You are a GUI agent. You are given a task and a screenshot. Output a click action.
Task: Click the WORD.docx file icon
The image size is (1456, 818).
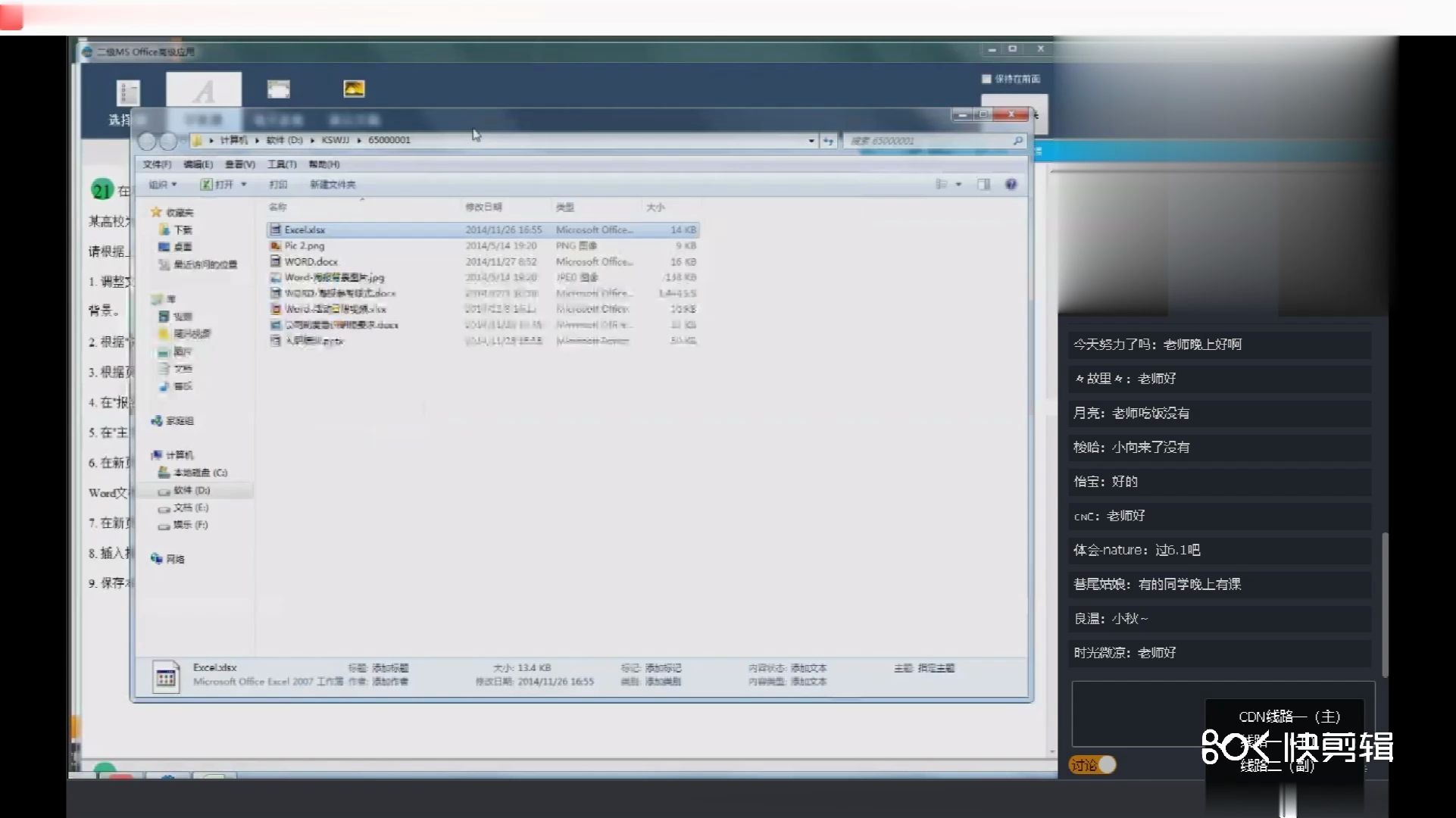pos(277,261)
